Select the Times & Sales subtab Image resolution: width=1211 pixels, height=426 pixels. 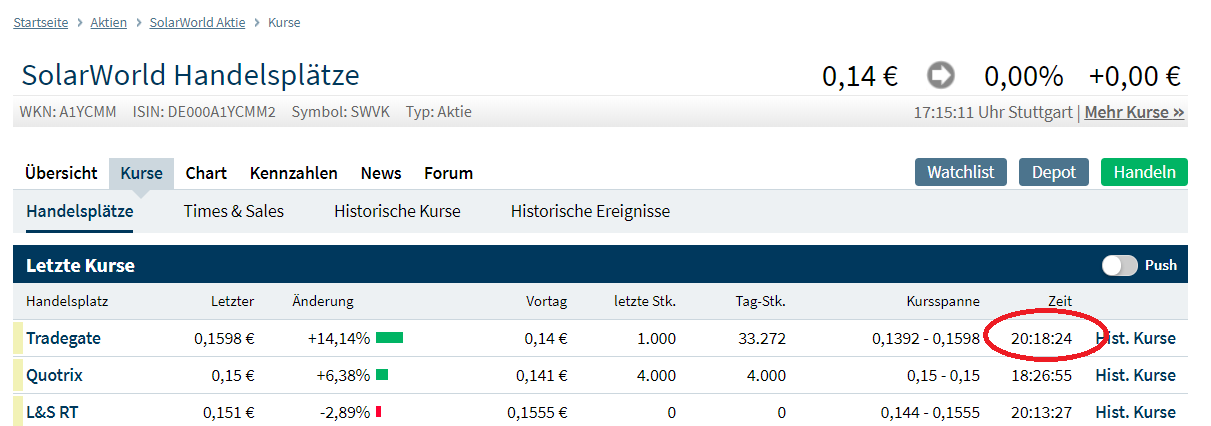point(233,211)
